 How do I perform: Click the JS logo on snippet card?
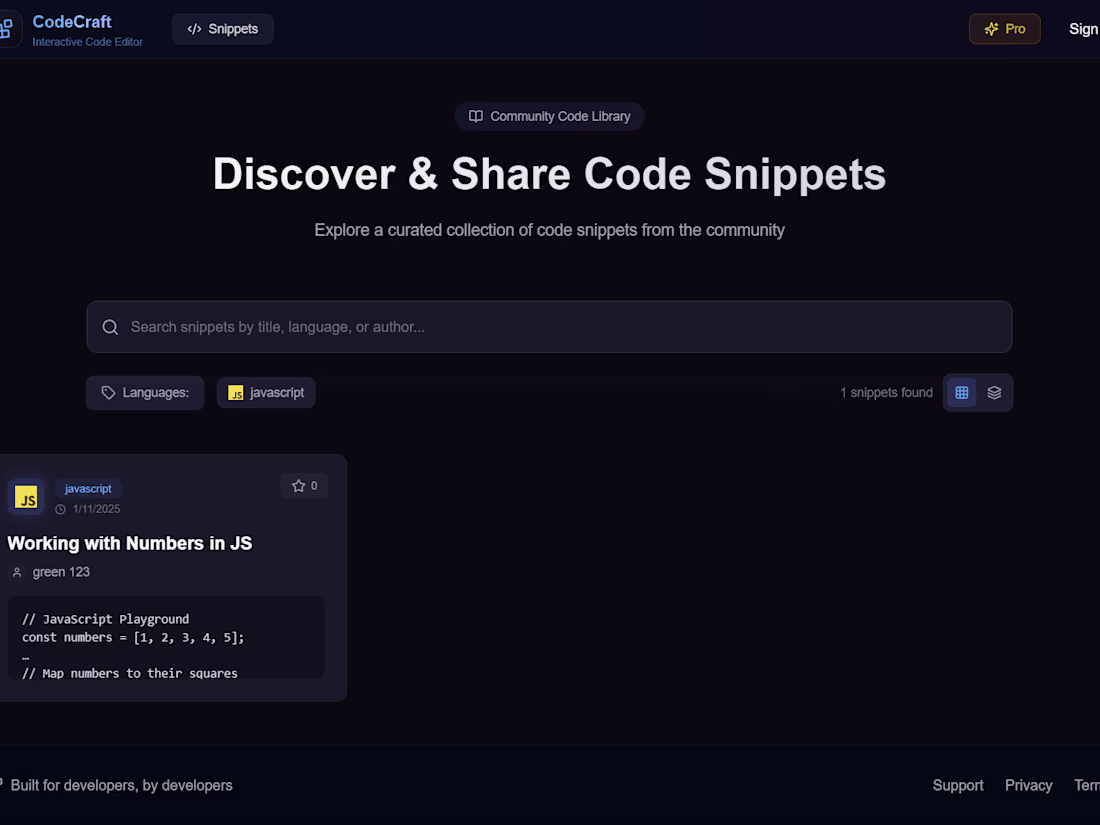27,497
